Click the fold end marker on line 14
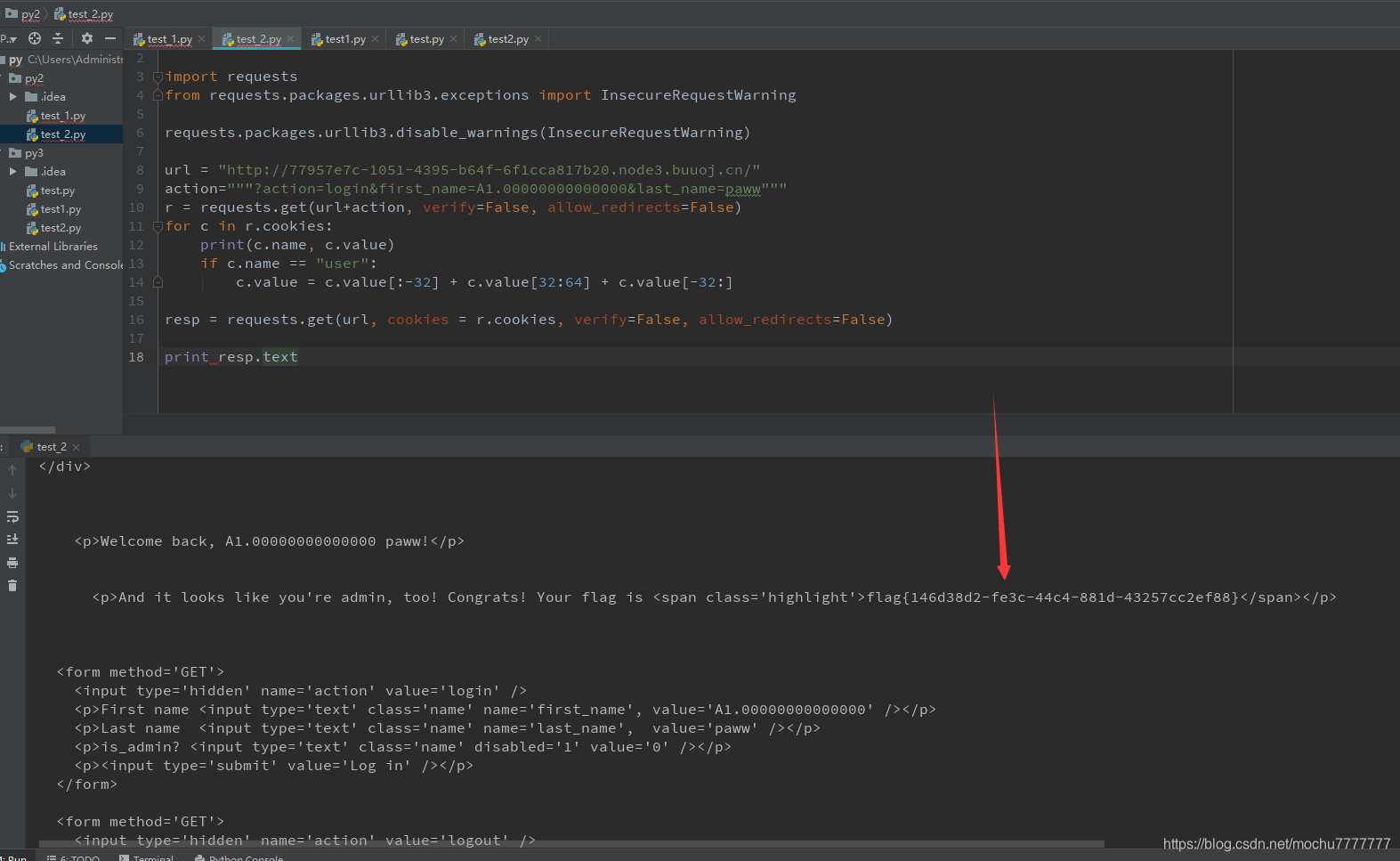1400x861 pixels. pos(158,282)
